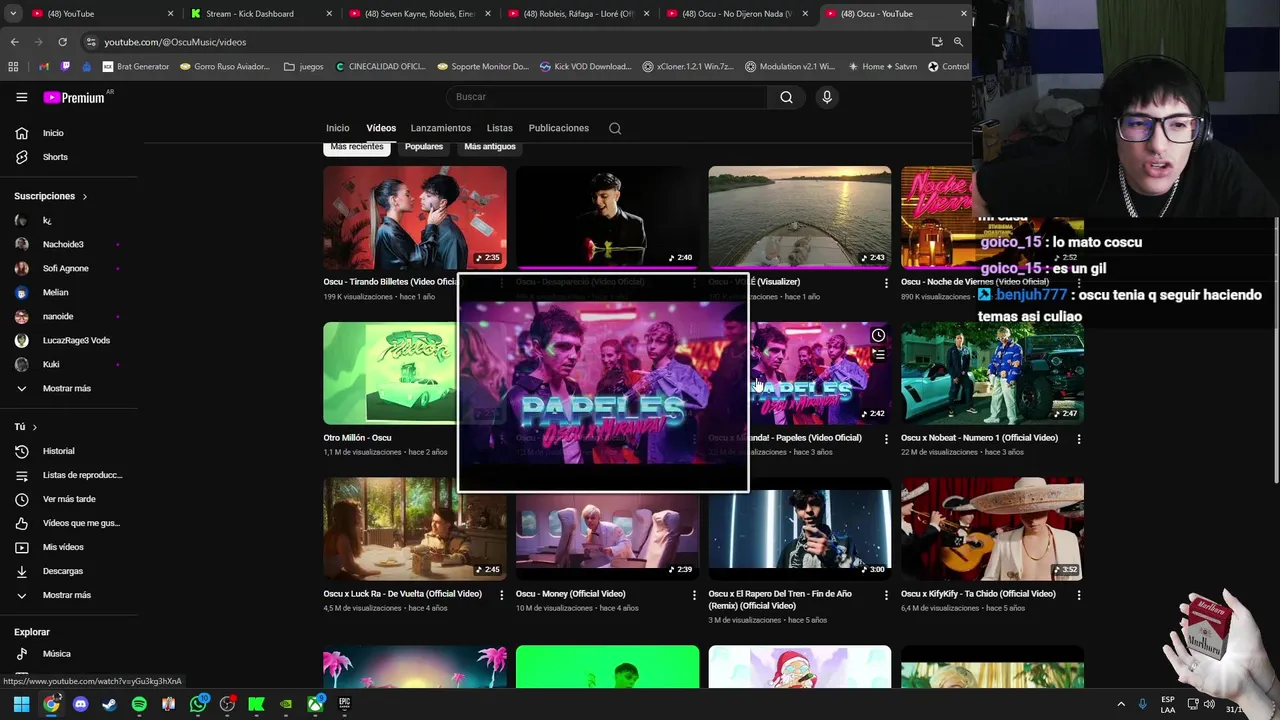Open OBS Studio from the taskbar
Screen dimensions: 1280x720
pyautogui.click(x=227, y=704)
